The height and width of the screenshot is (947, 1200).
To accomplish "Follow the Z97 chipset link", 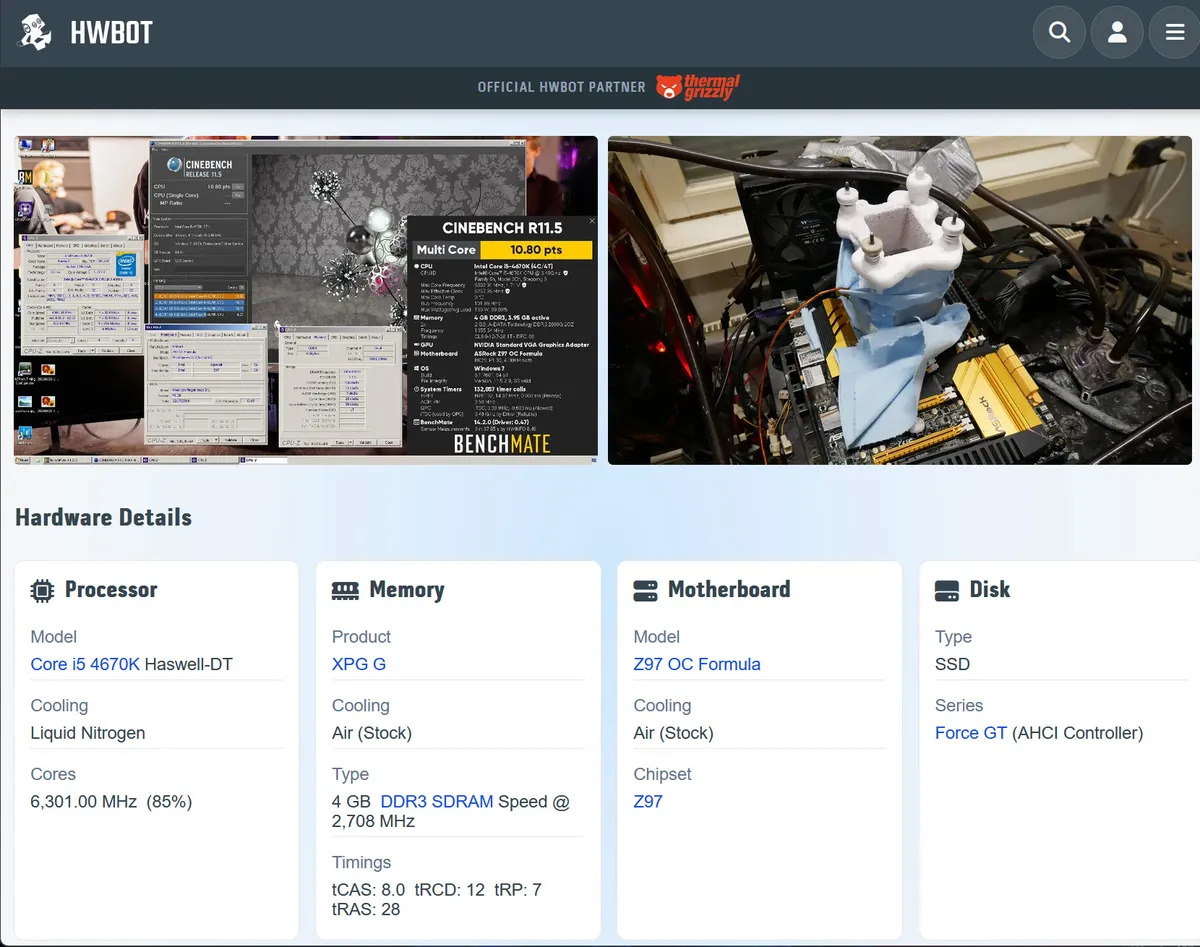I will [x=648, y=801].
